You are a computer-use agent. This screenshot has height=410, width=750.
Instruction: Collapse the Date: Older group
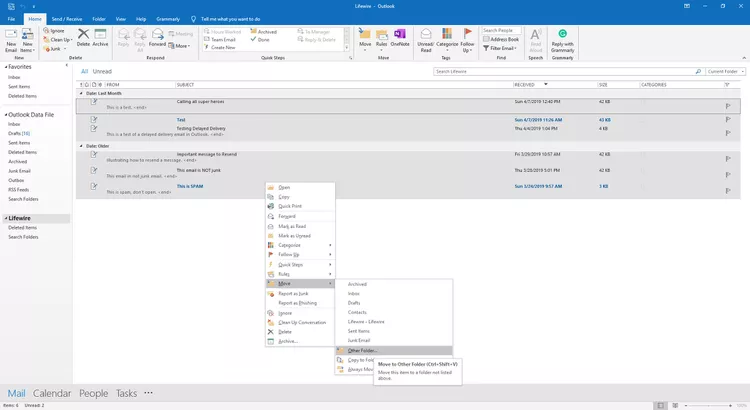81,146
